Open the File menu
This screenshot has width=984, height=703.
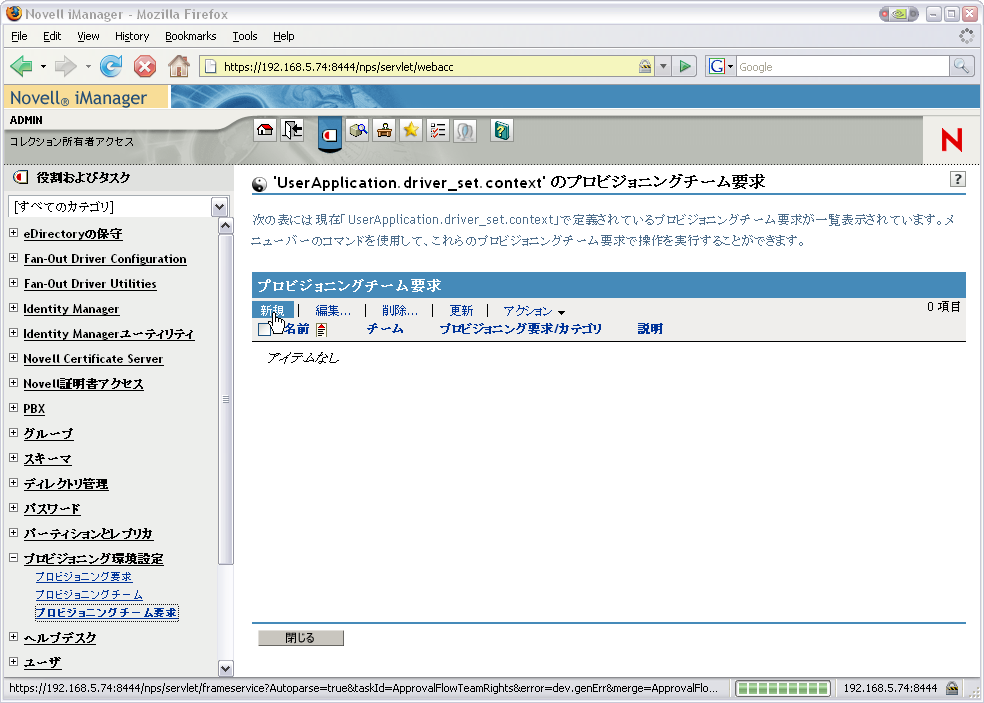(19, 36)
